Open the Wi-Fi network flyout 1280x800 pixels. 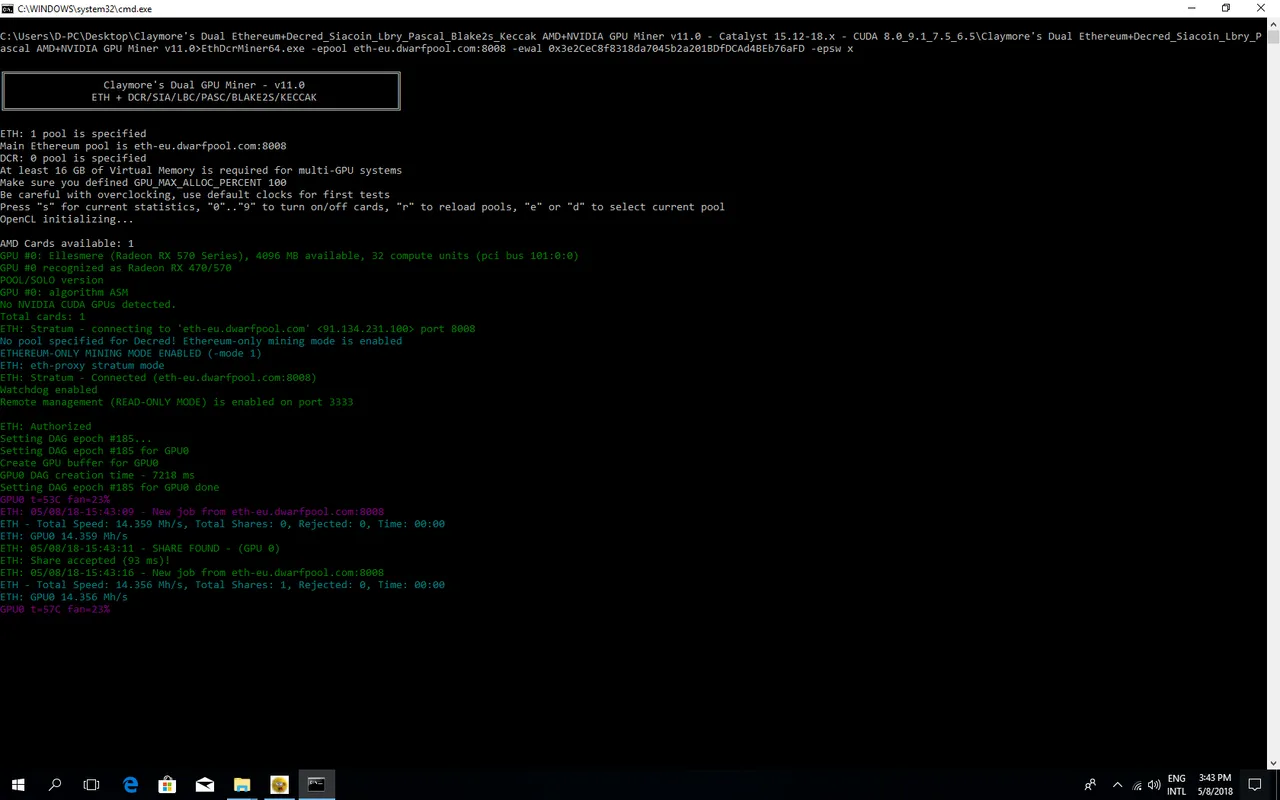pyautogui.click(x=1136, y=785)
